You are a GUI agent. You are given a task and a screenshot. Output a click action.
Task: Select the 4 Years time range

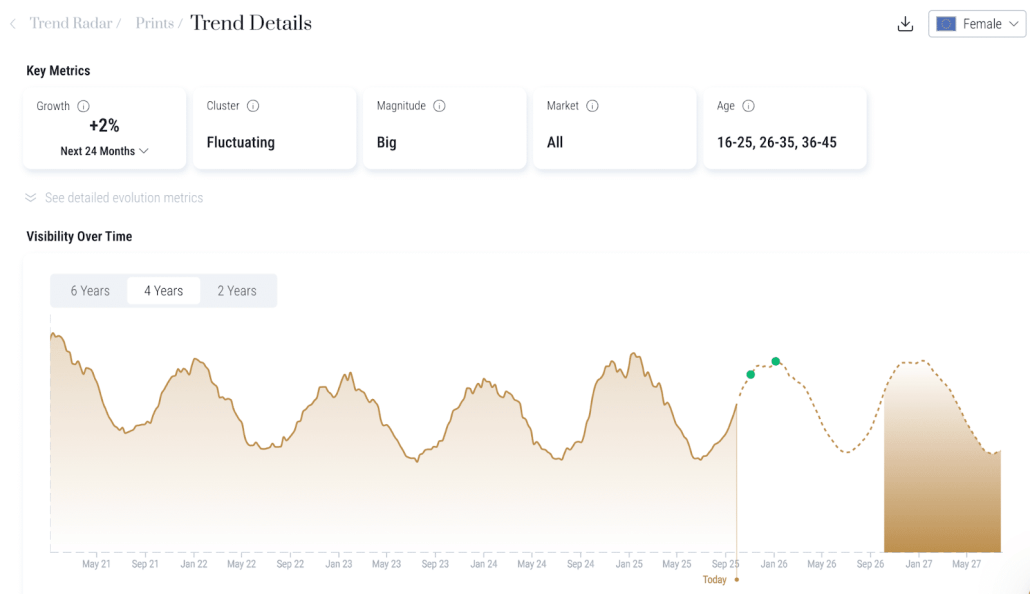click(x=163, y=291)
